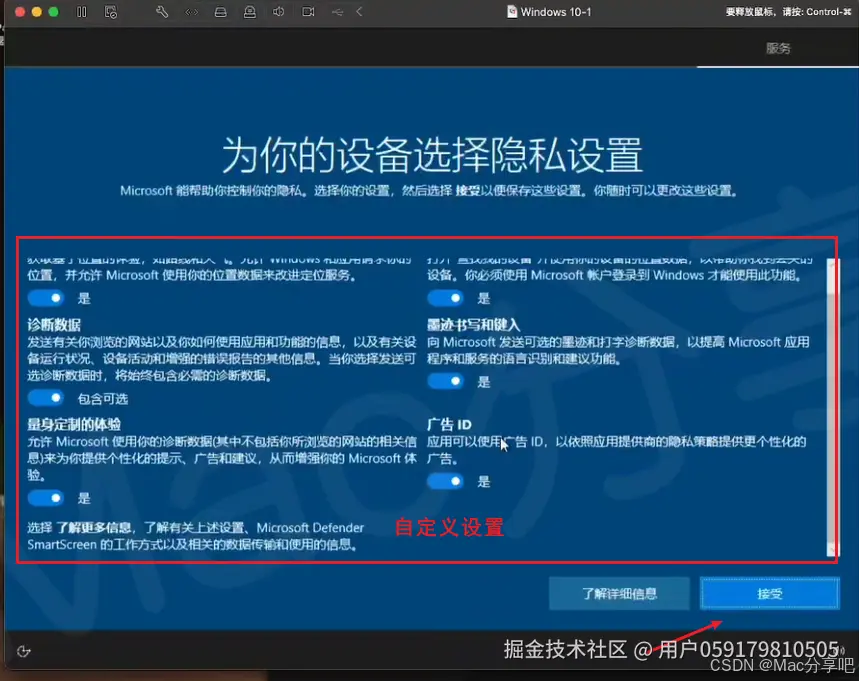859x681 pixels.
Task: Expand the keyboard shortcut arrows icon
Action: point(192,12)
